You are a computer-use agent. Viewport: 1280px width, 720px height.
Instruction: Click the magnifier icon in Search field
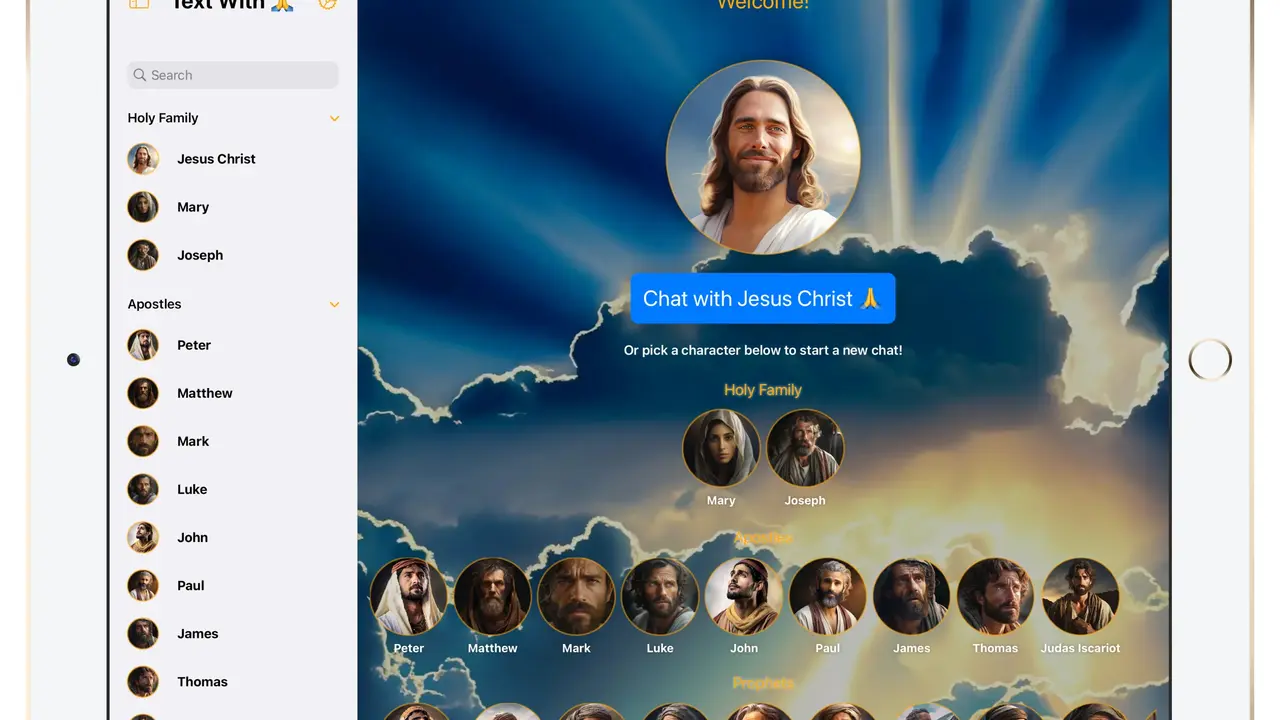click(140, 75)
